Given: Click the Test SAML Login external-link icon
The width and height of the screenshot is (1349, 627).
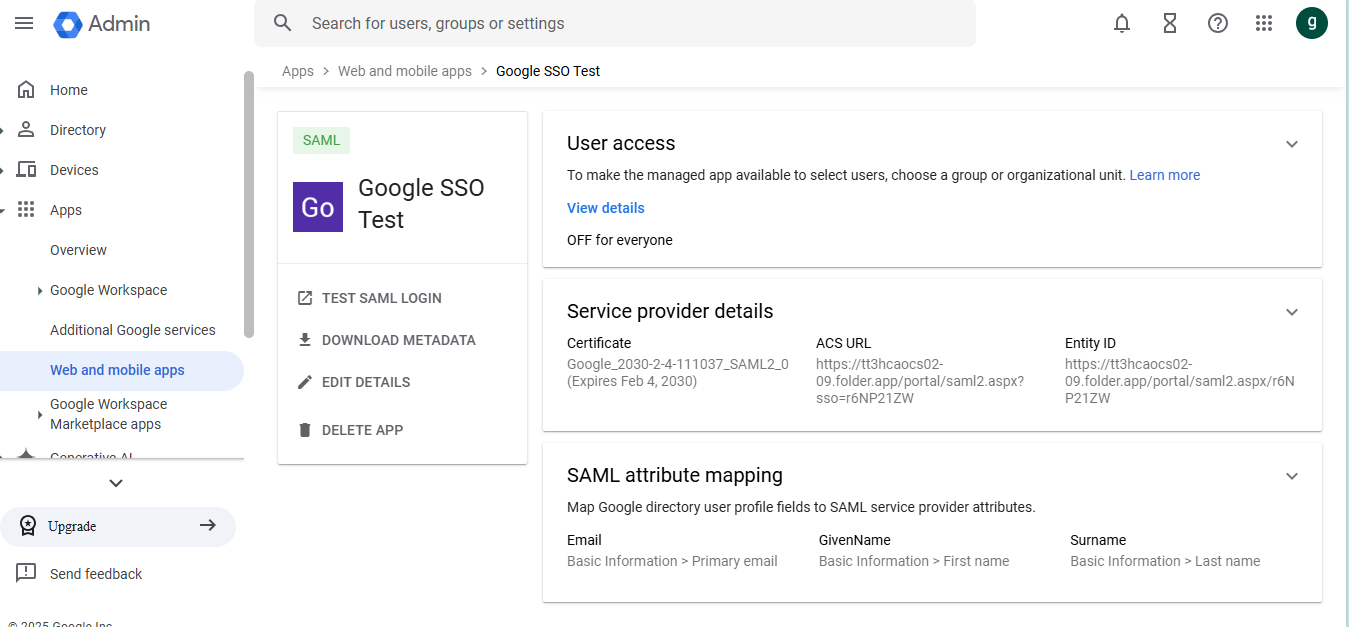Looking at the screenshot, I should pyautogui.click(x=305, y=298).
